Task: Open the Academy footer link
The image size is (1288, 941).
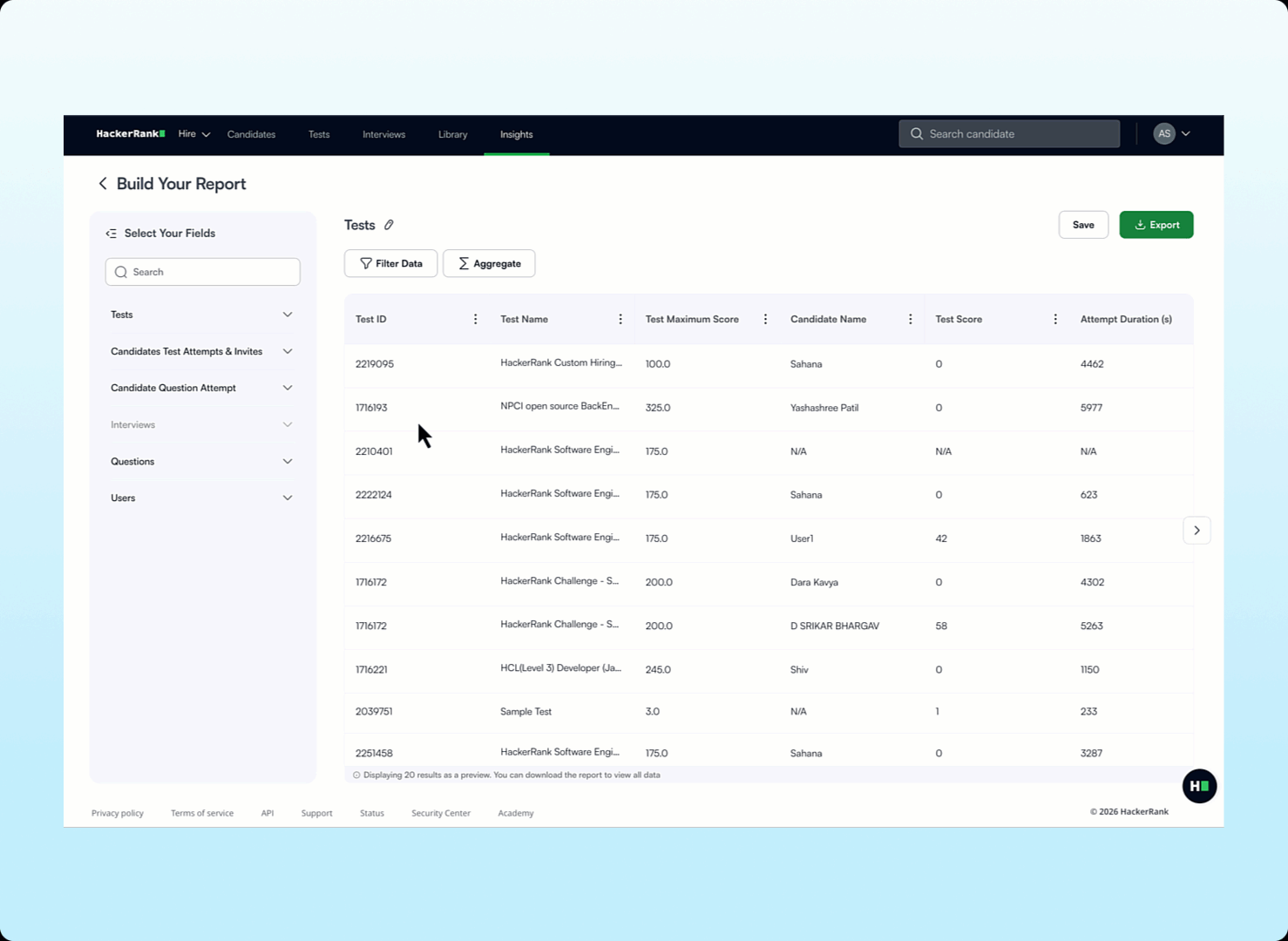Action: click(x=516, y=813)
